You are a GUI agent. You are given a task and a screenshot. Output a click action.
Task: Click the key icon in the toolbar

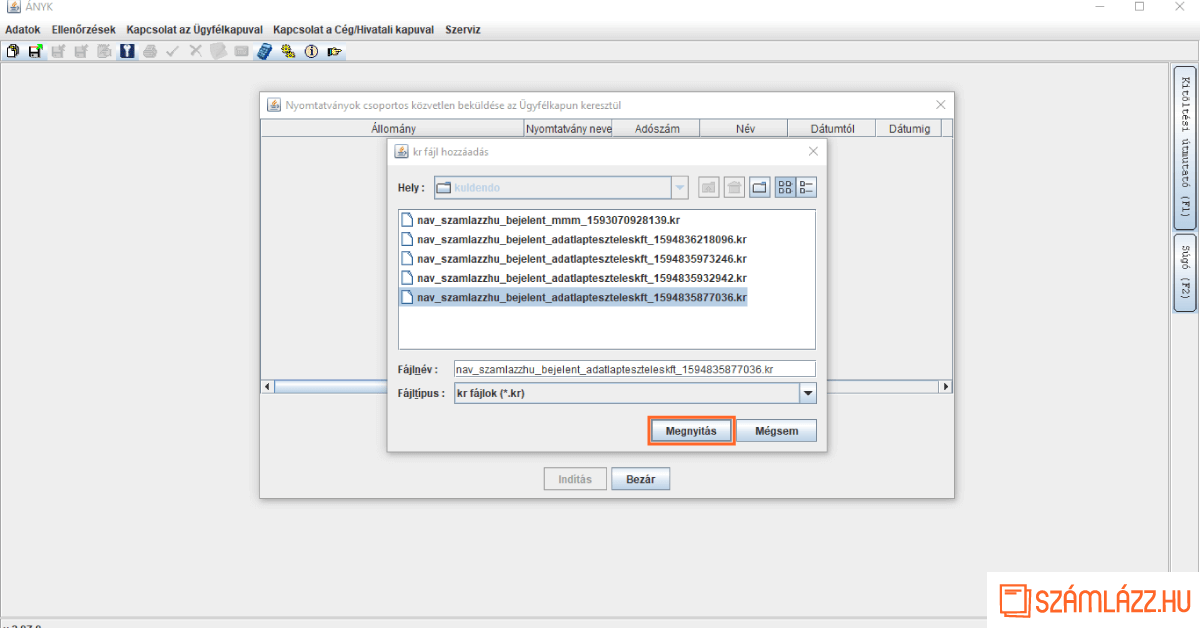(127, 51)
